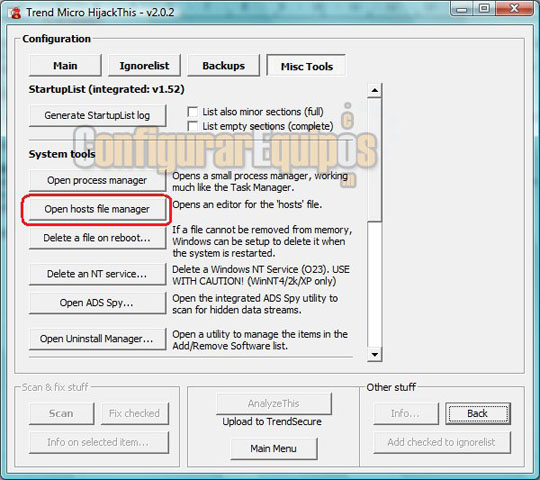Click the 'Upload to TrendSecure' label
Image resolution: width=540 pixels, height=480 pixels.
[272, 421]
